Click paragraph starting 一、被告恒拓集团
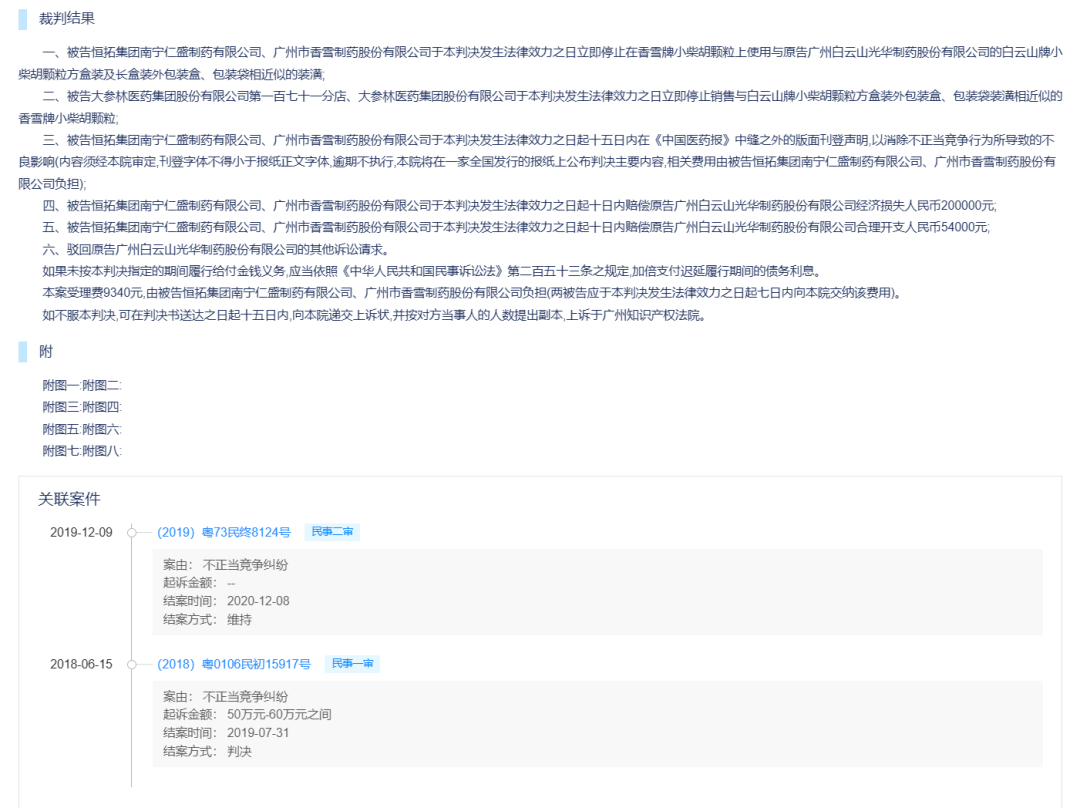The width and height of the screenshot is (1080, 808). [x=540, y=63]
